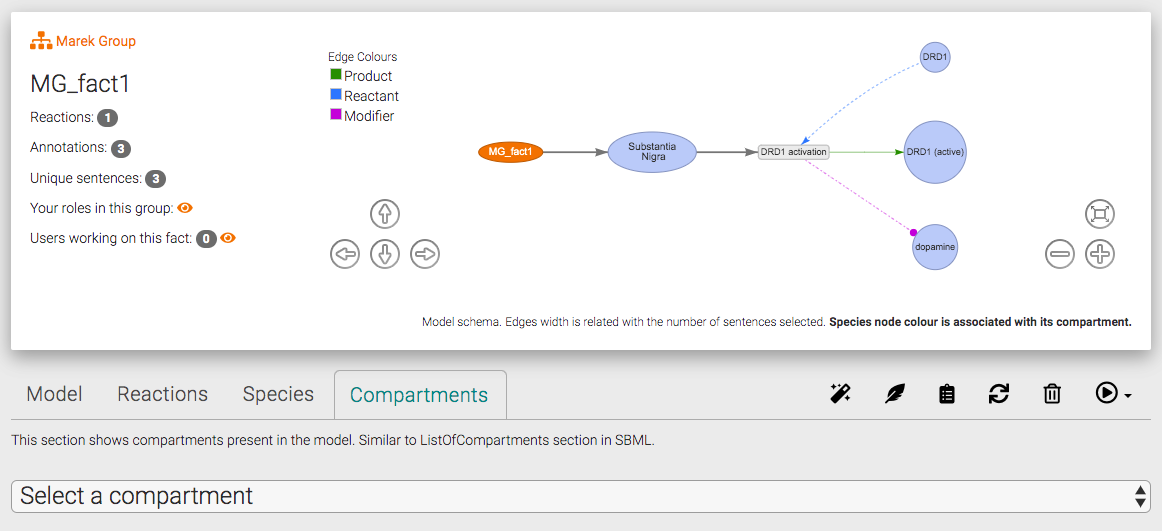
Task: Fit the graph to view
Action: click(x=1100, y=214)
